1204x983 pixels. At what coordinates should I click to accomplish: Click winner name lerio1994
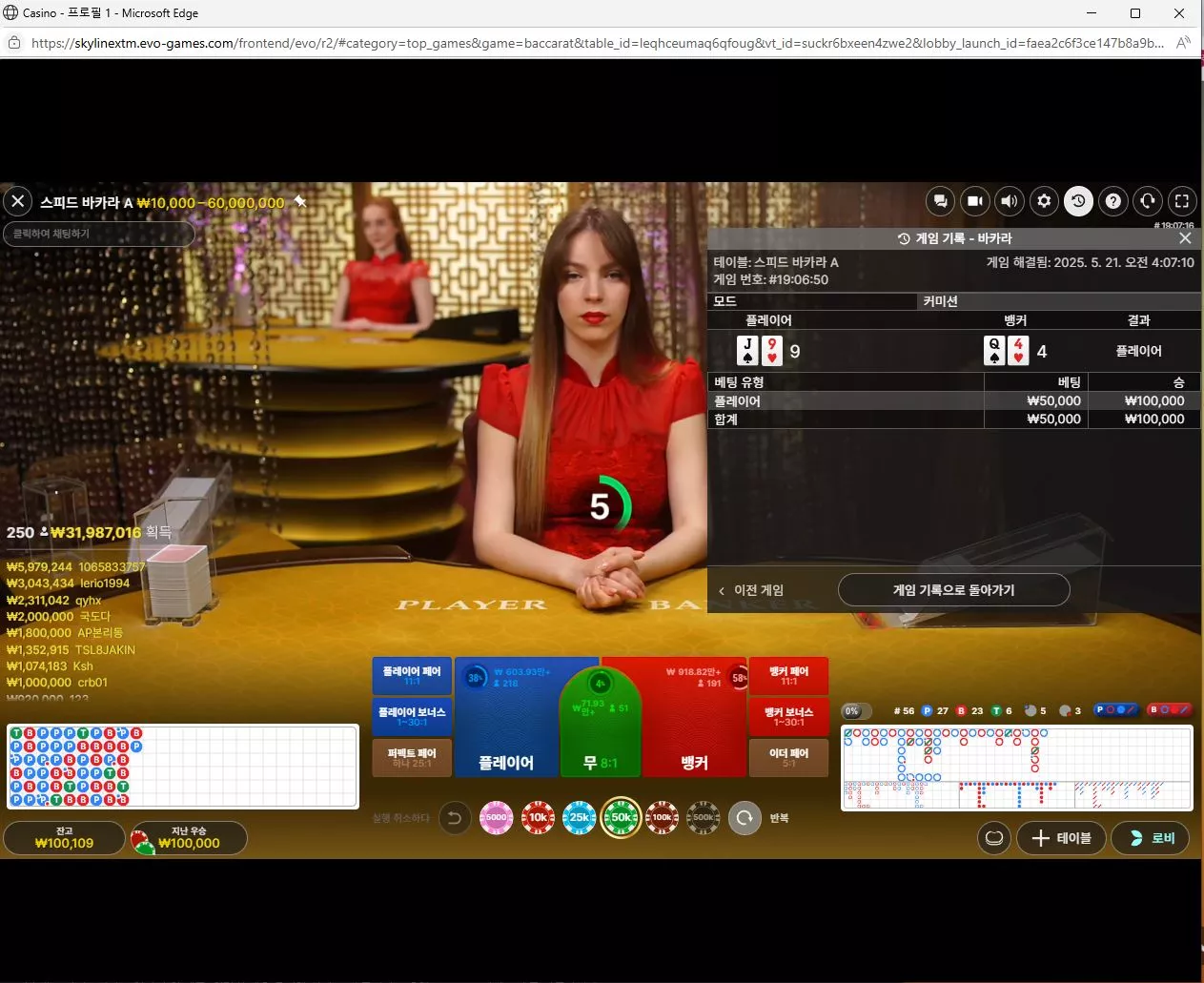coord(105,584)
